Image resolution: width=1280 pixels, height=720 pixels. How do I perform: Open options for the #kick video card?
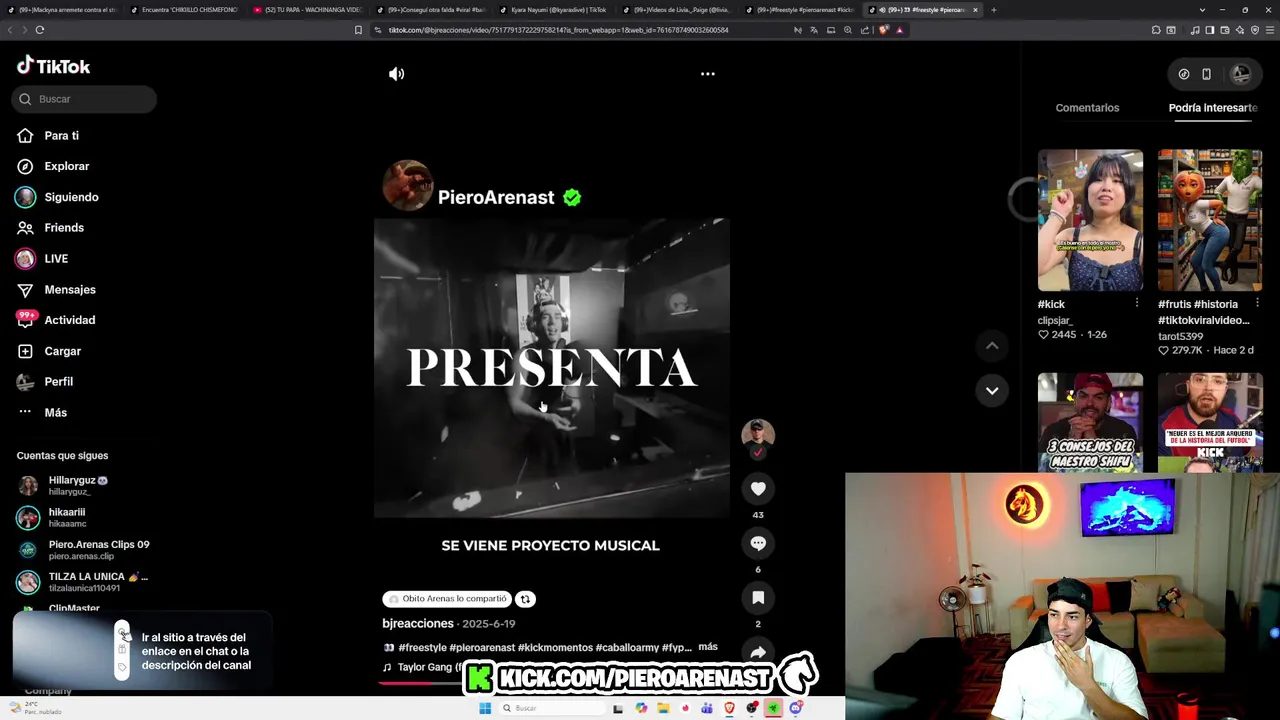[1136, 303]
